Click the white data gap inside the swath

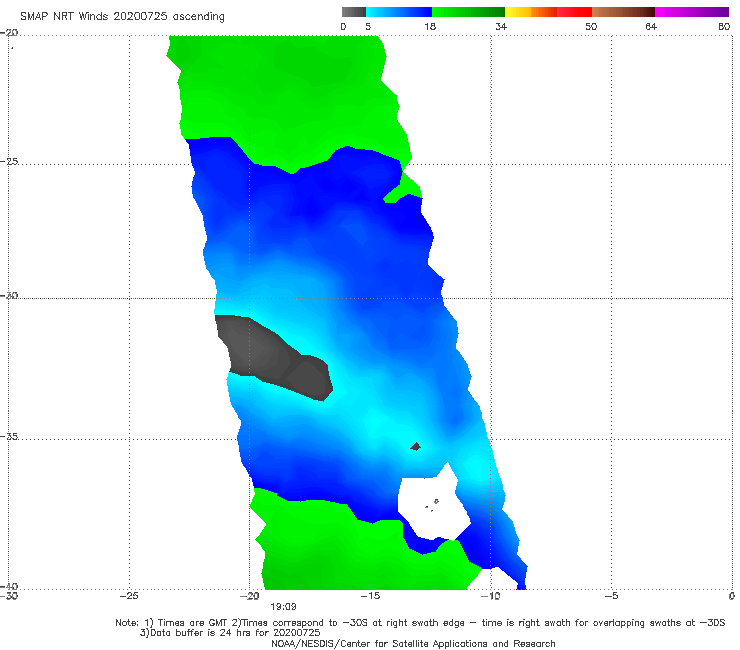tap(432, 505)
